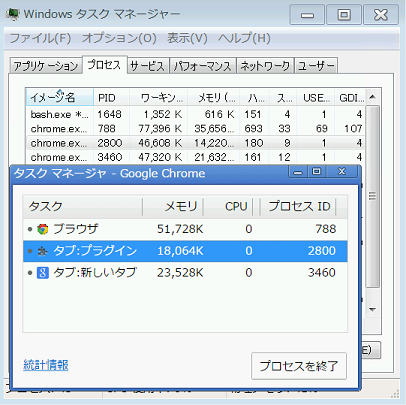Select chrome.exe row with PID 3460
The image size is (406, 405).
196,157
